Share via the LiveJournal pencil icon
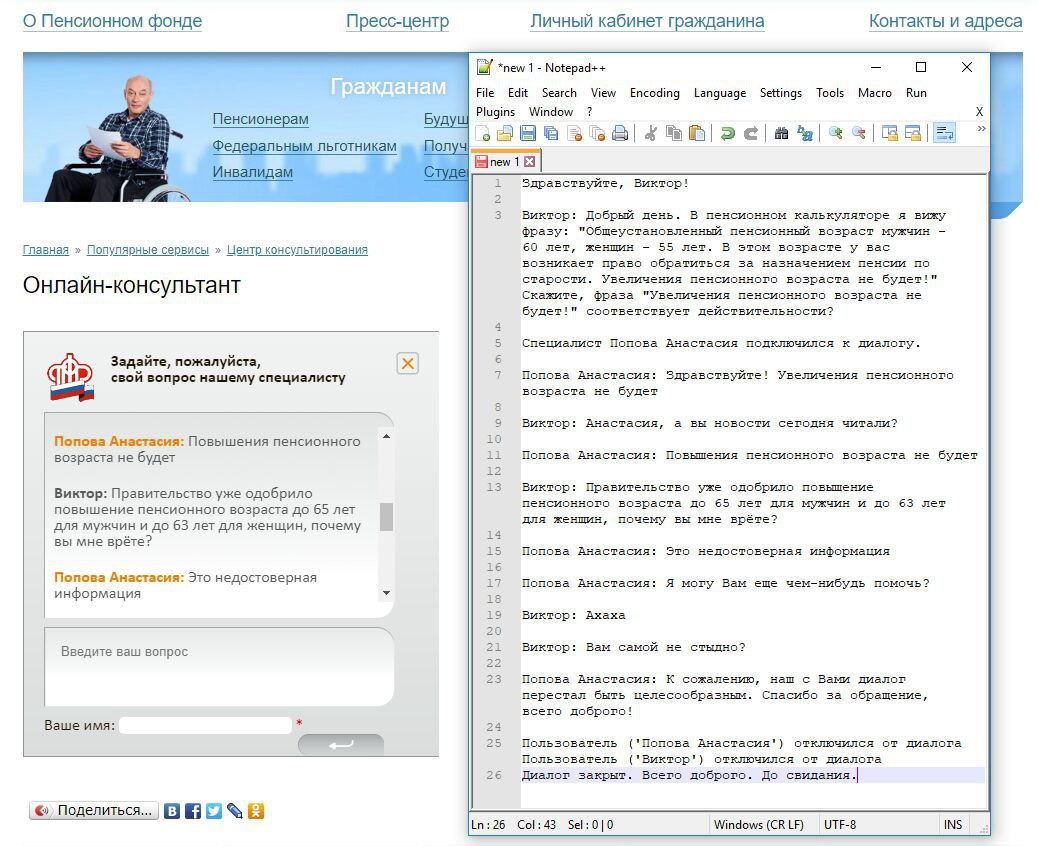The width and height of the screenshot is (1037, 846). (235, 811)
